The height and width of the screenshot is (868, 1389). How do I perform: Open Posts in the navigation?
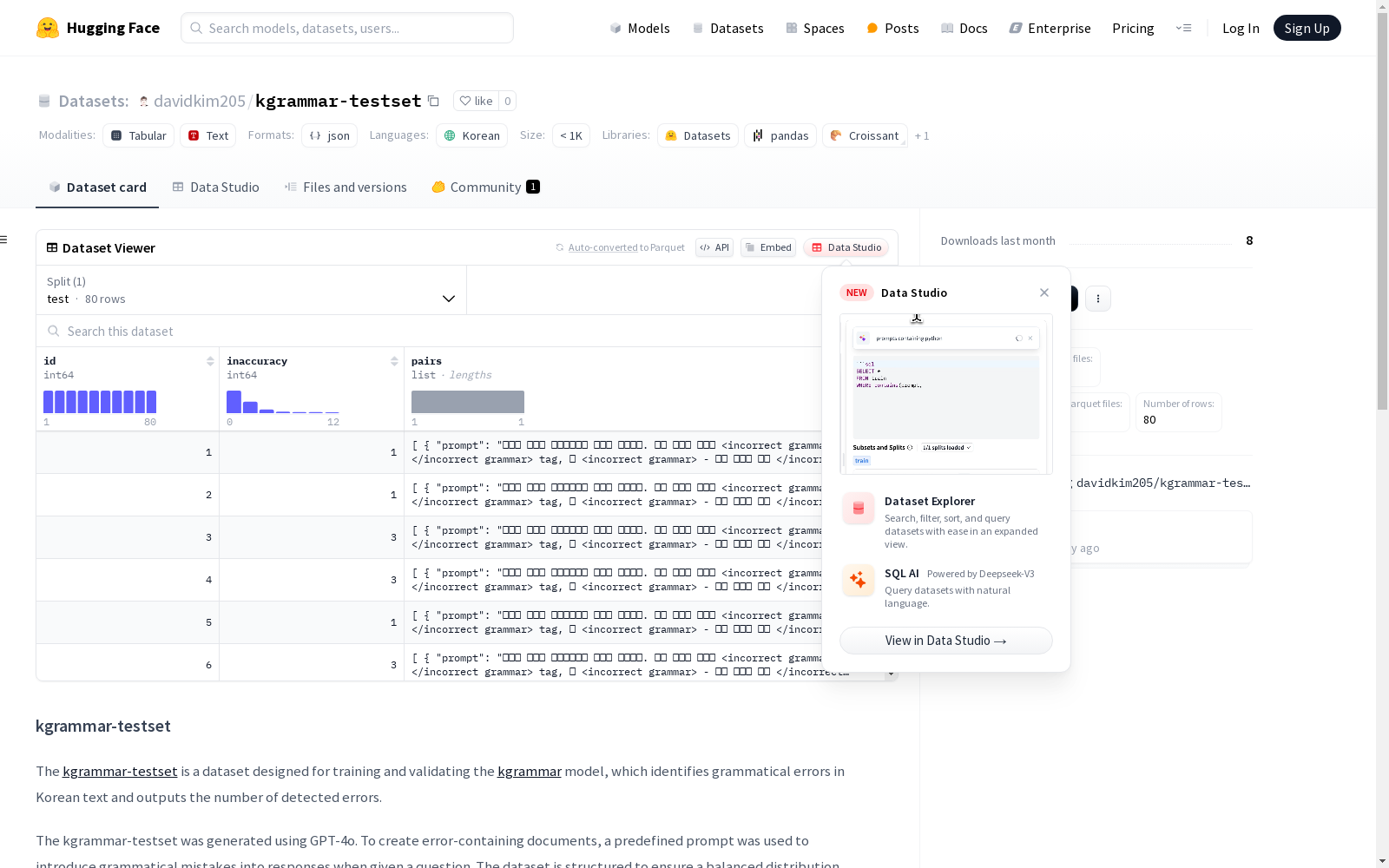[892, 28]
